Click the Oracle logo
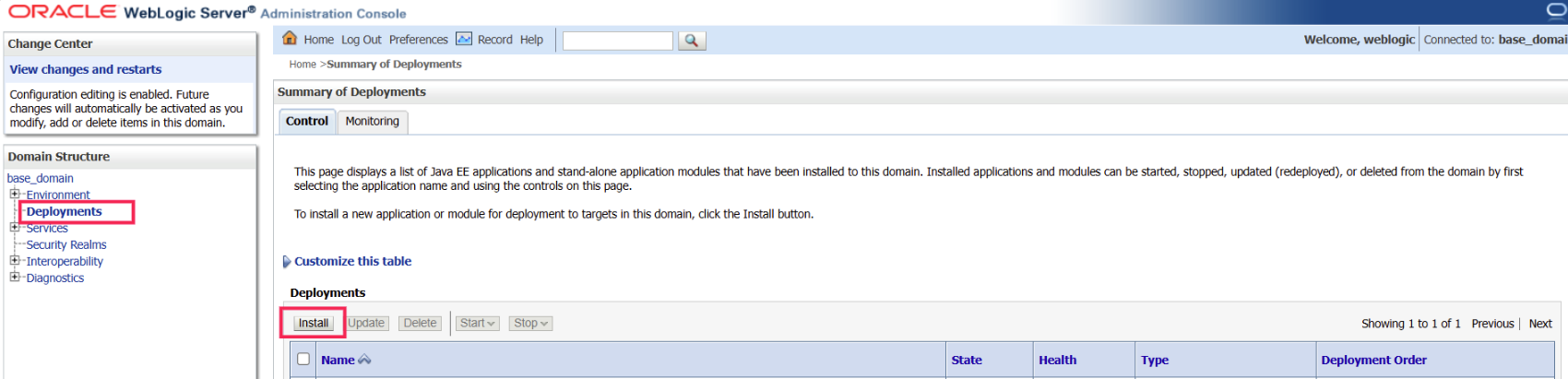The image size is (1568, 379). pos(62,11)
